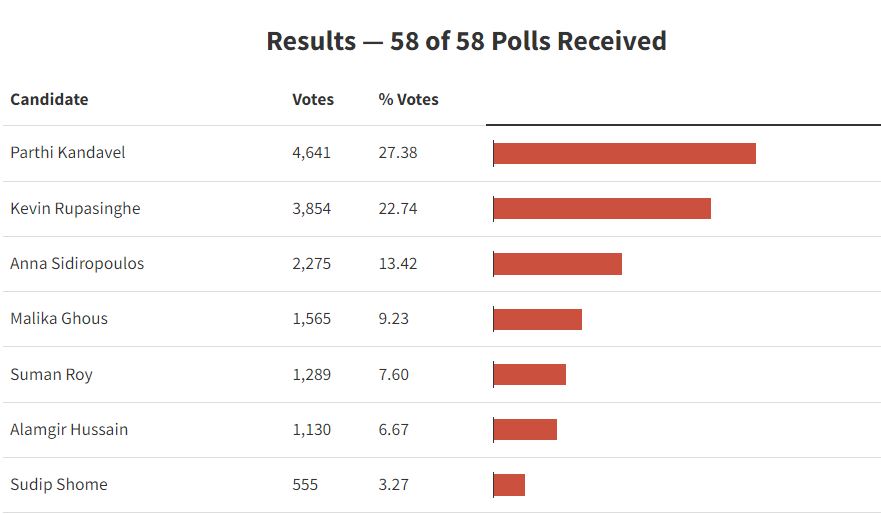Click the 1,289 vote count

tap(311, 375)
